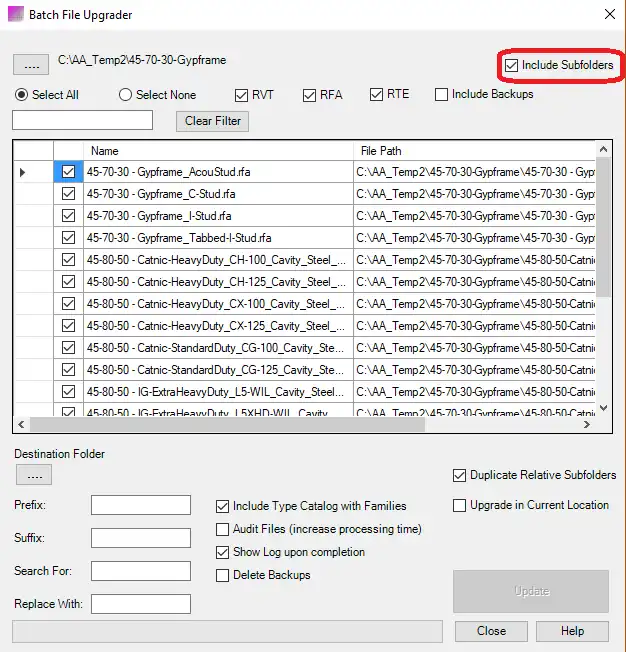Click the filter text input field
626x652 pixels.
[x=82, y=120]
